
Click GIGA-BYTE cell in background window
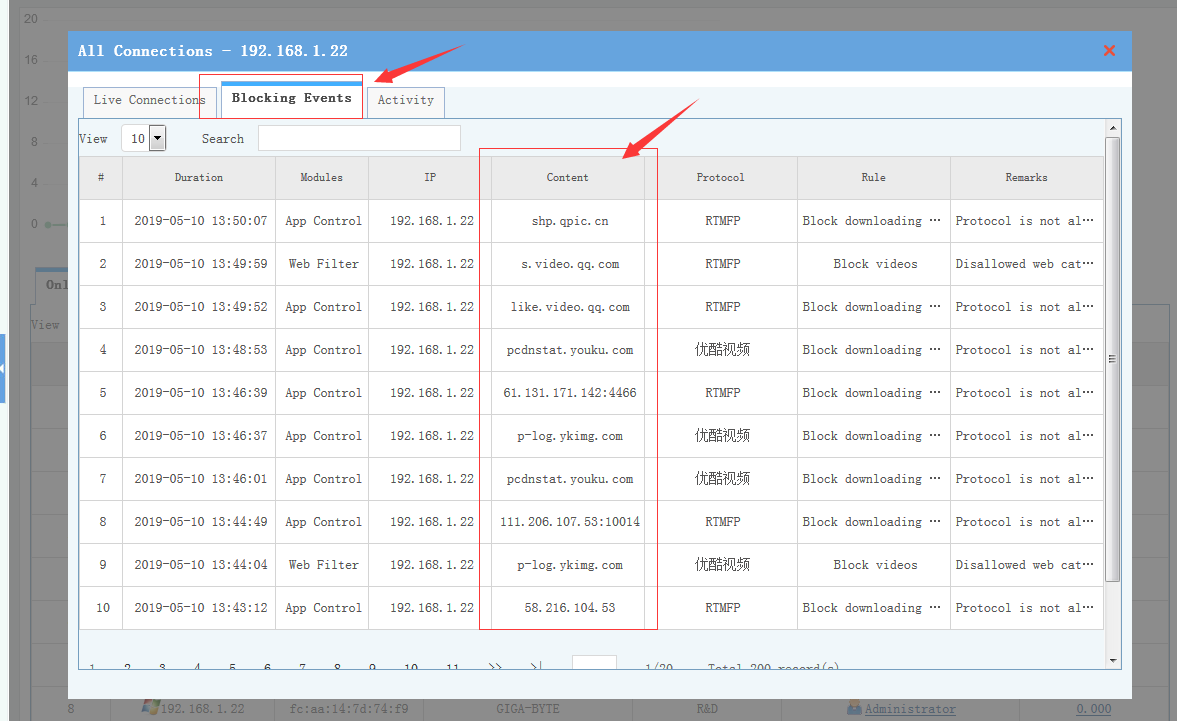pyautogui.click(x=528, y=709)
